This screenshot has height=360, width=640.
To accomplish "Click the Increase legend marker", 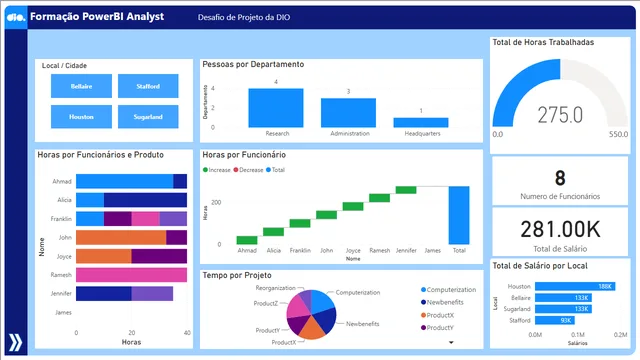I will coord(205,170).
